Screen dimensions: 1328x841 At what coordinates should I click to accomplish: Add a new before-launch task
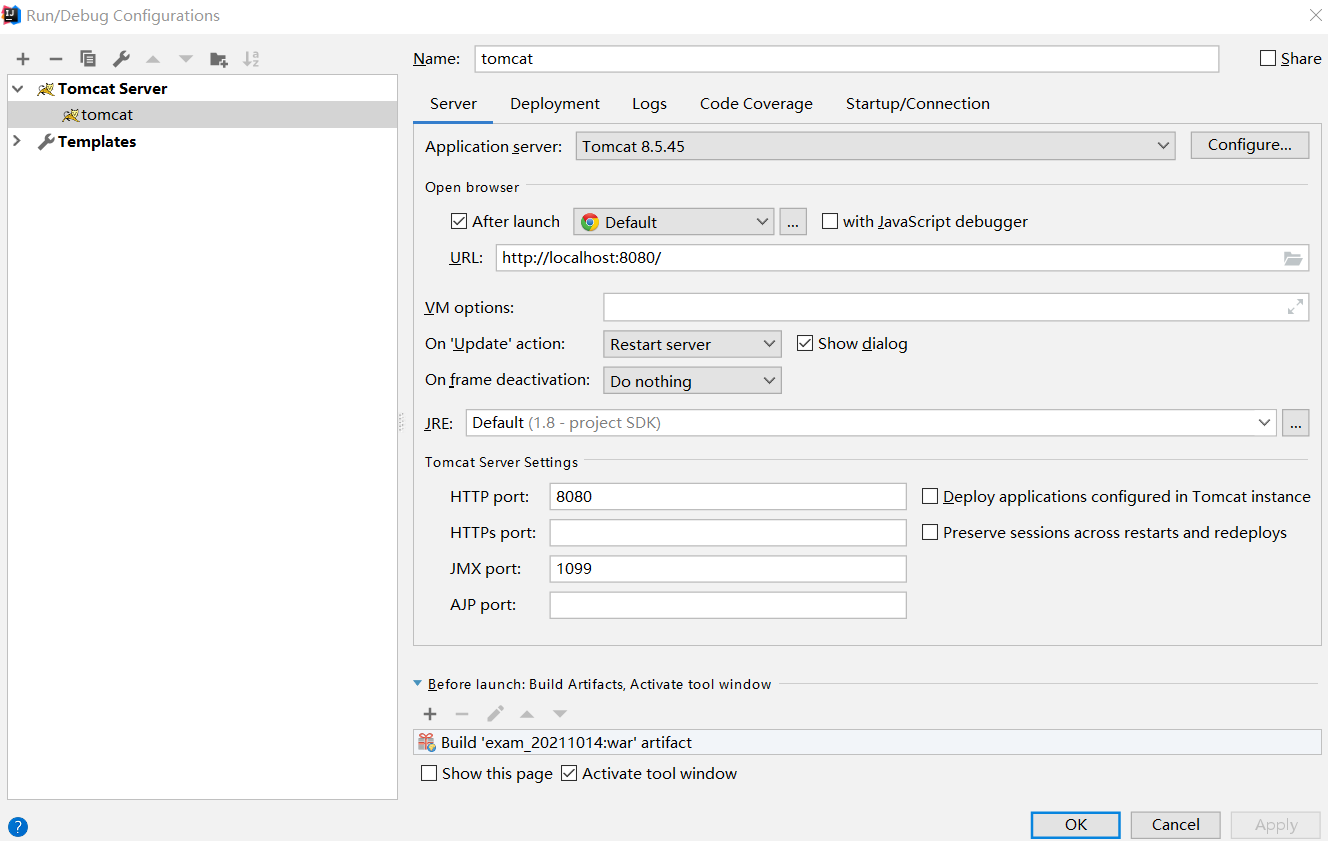pyautogui.click(x=430, y=713)
